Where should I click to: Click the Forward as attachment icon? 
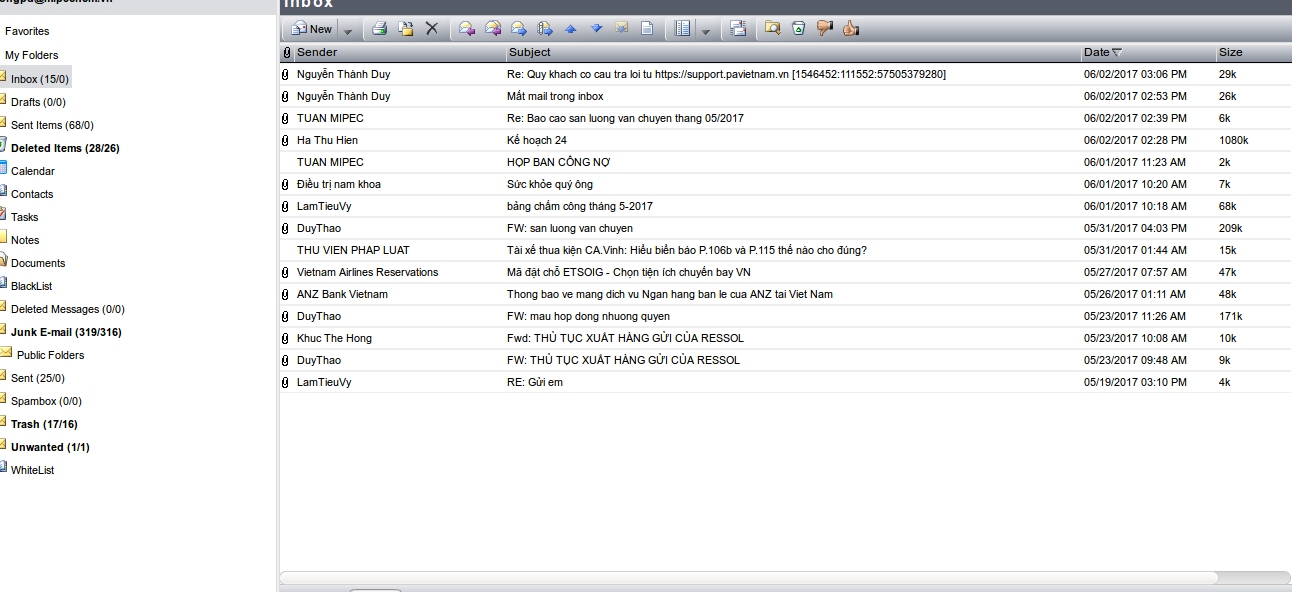544,29
